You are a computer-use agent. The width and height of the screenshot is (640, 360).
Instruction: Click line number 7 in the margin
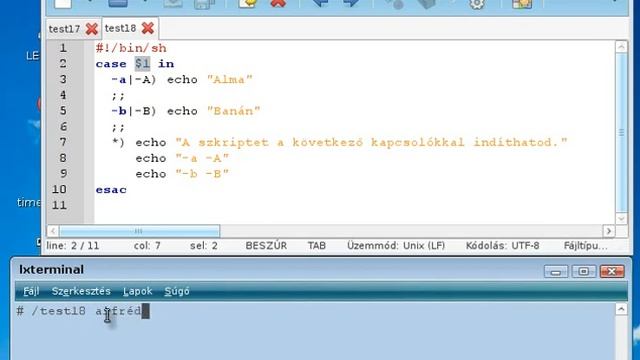[x=63, y=142]
